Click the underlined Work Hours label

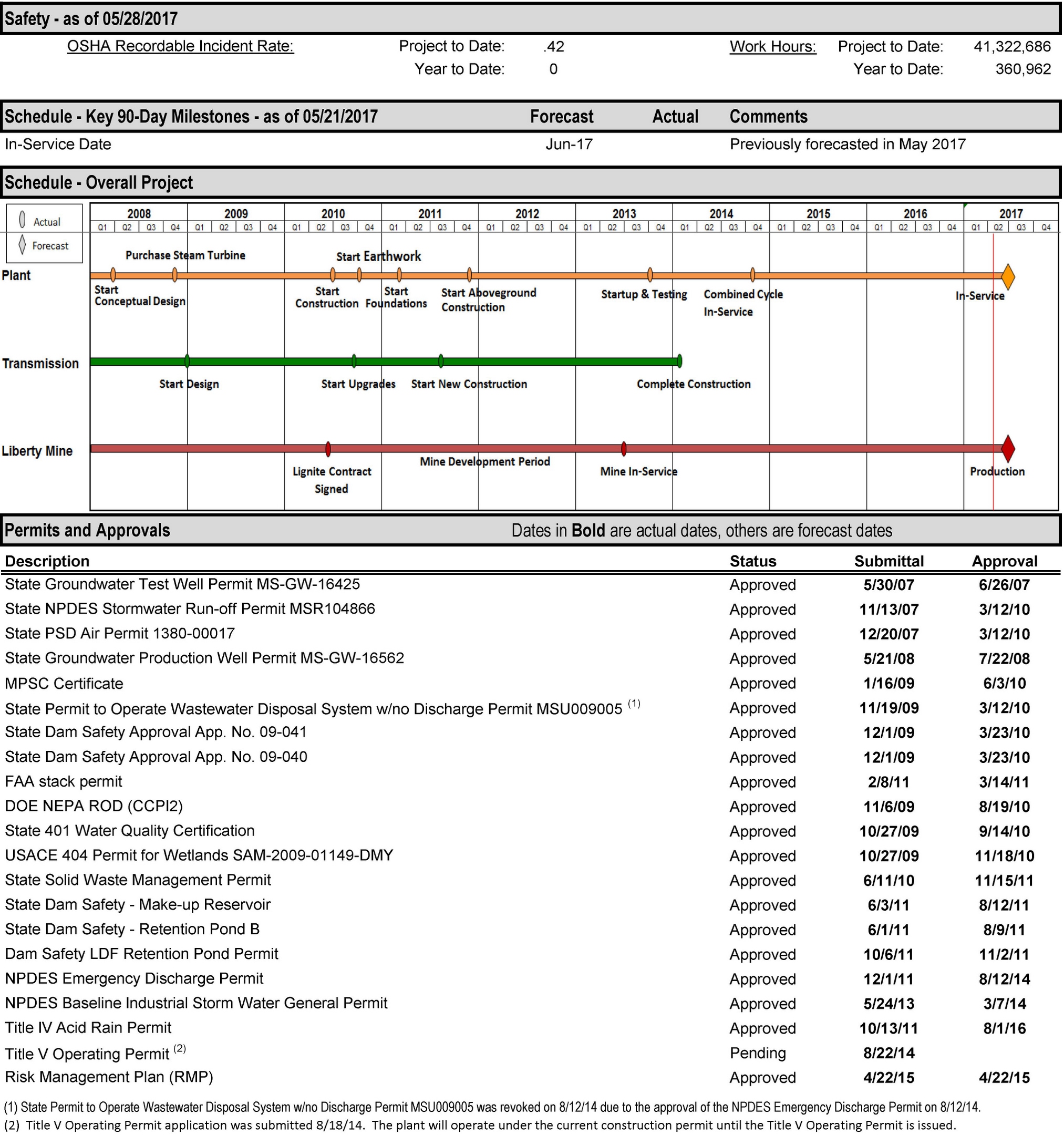(x=773, y=47)
